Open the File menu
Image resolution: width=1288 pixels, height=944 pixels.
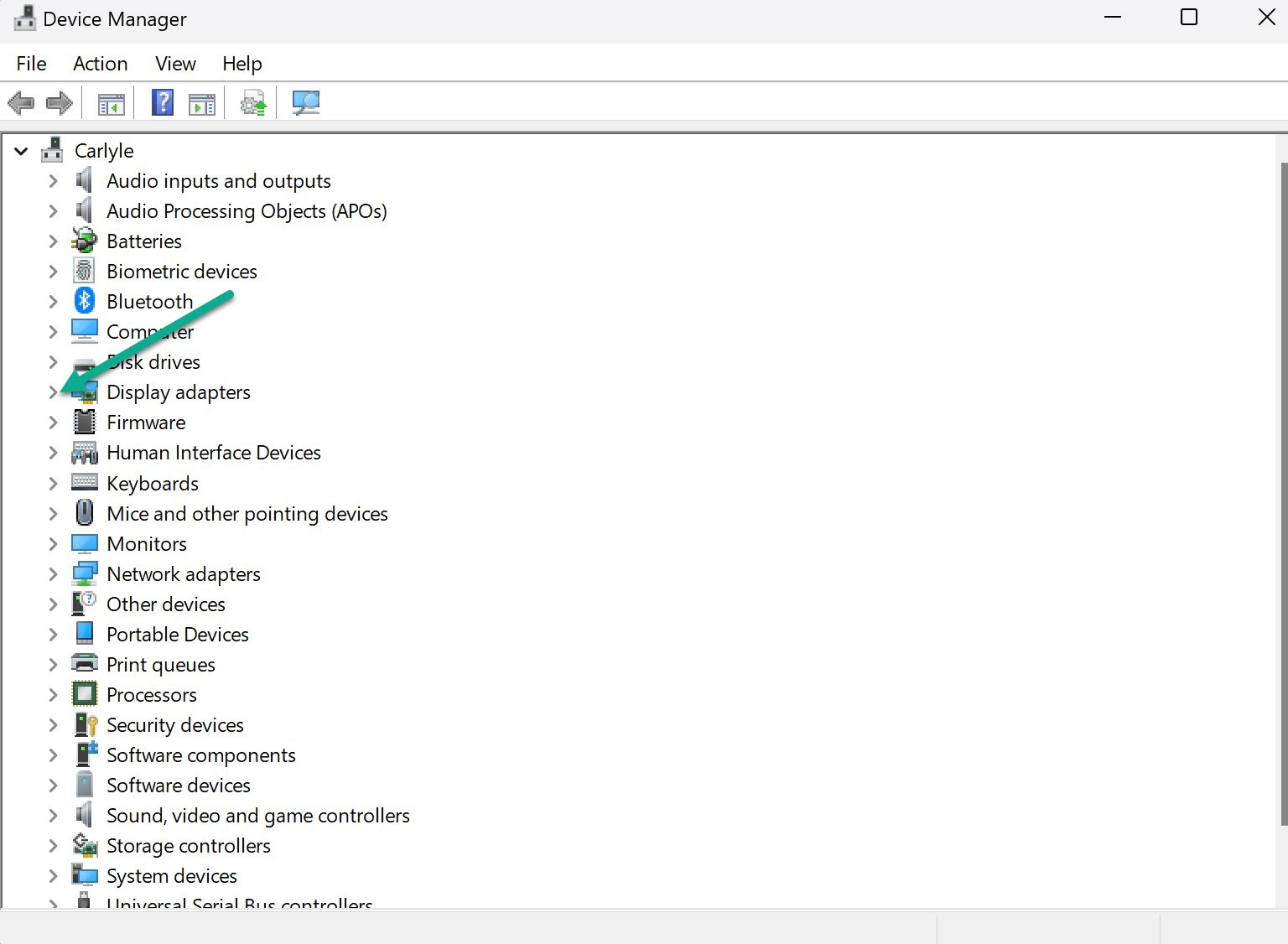pyautogui.click(x=31, y=64)
